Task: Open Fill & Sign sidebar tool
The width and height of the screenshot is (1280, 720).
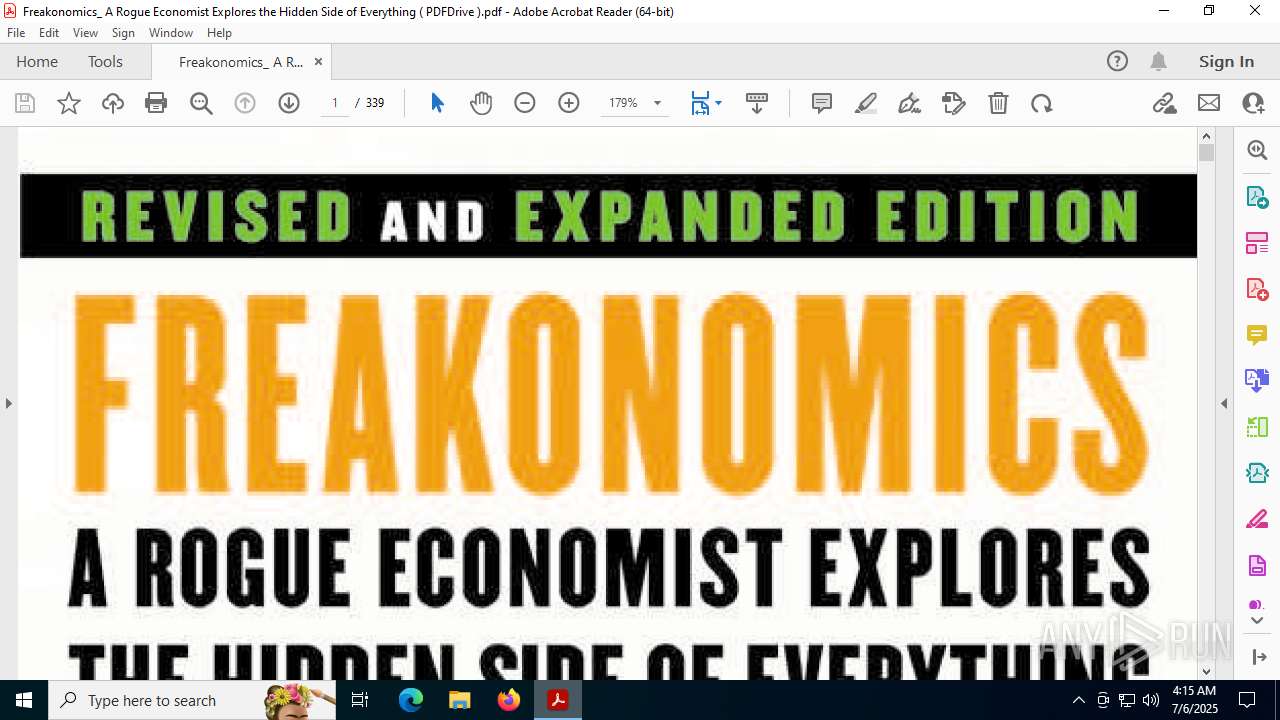Action: click(1257, 520)
